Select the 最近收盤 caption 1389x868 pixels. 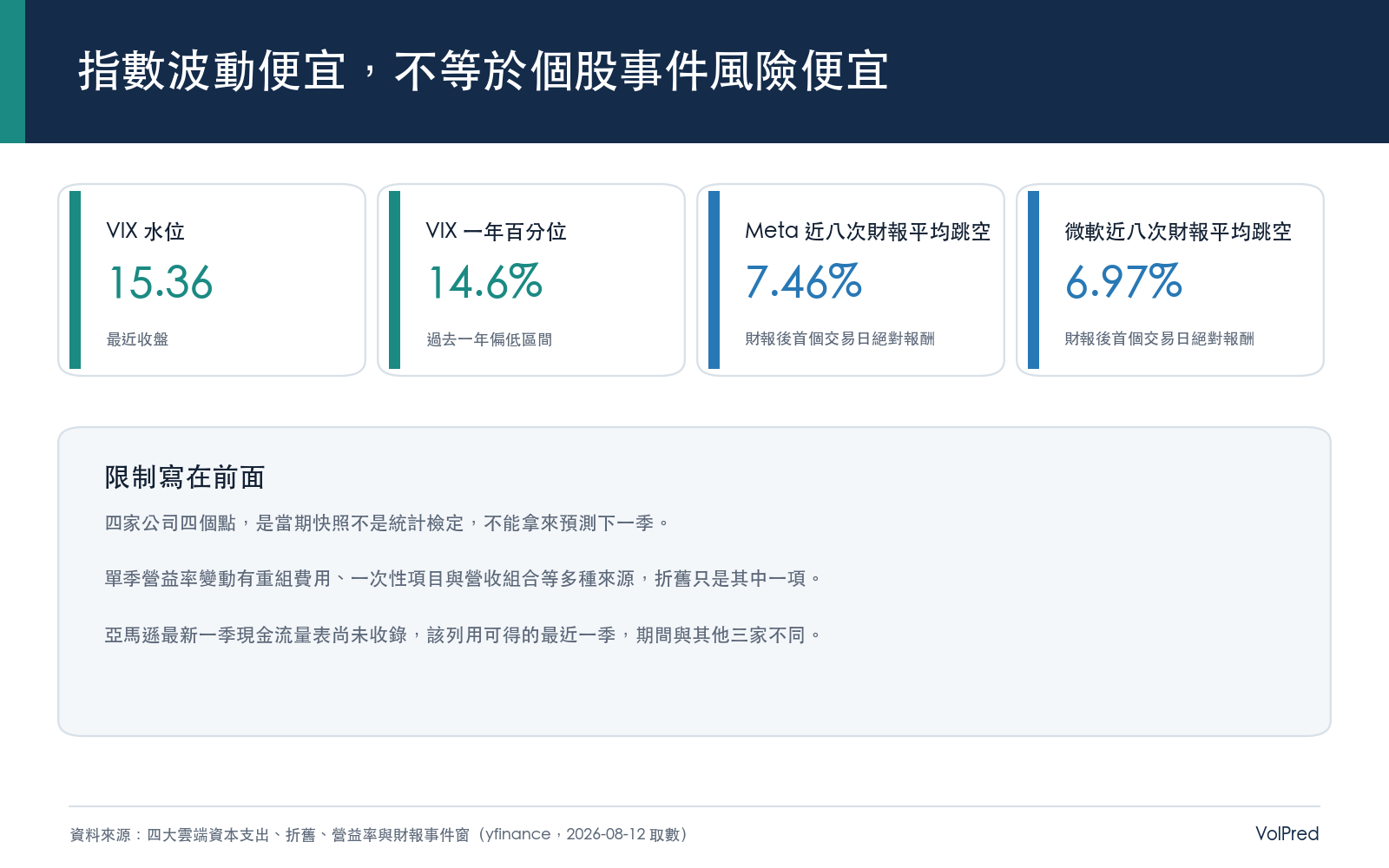point(137,339)
